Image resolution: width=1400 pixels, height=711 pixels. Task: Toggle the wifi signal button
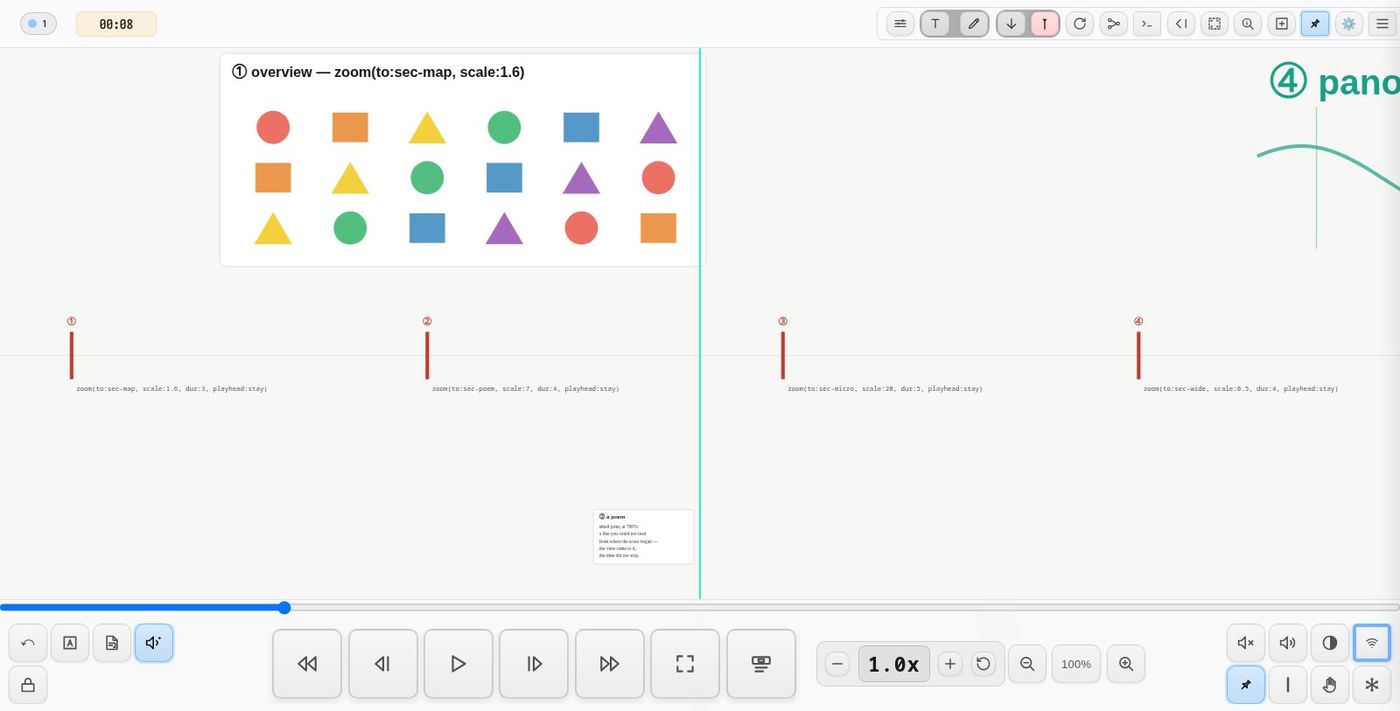pyautogui.click(x=1372, y=643)
